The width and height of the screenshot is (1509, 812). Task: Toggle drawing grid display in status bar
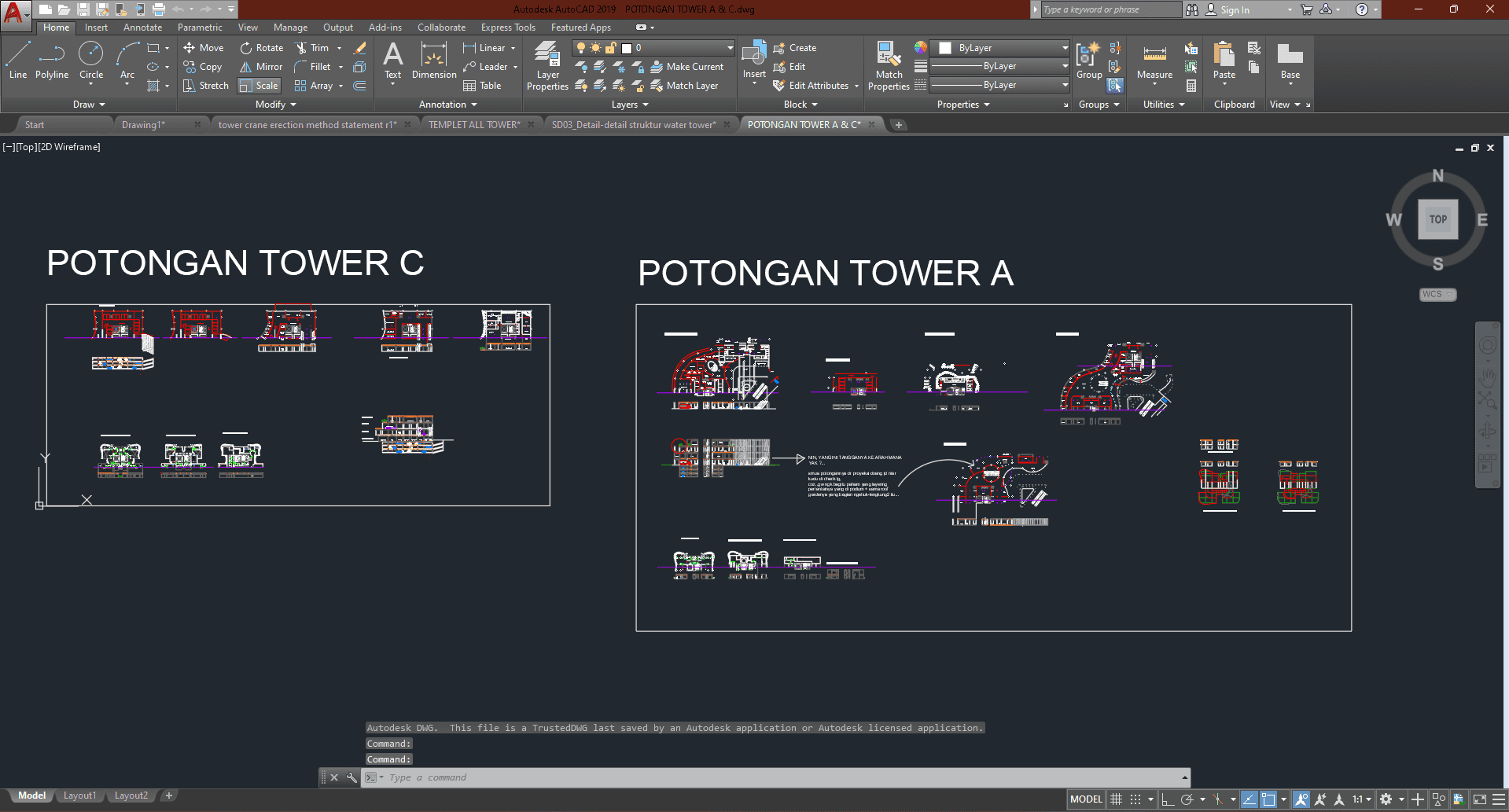[x=1116, y=799]
